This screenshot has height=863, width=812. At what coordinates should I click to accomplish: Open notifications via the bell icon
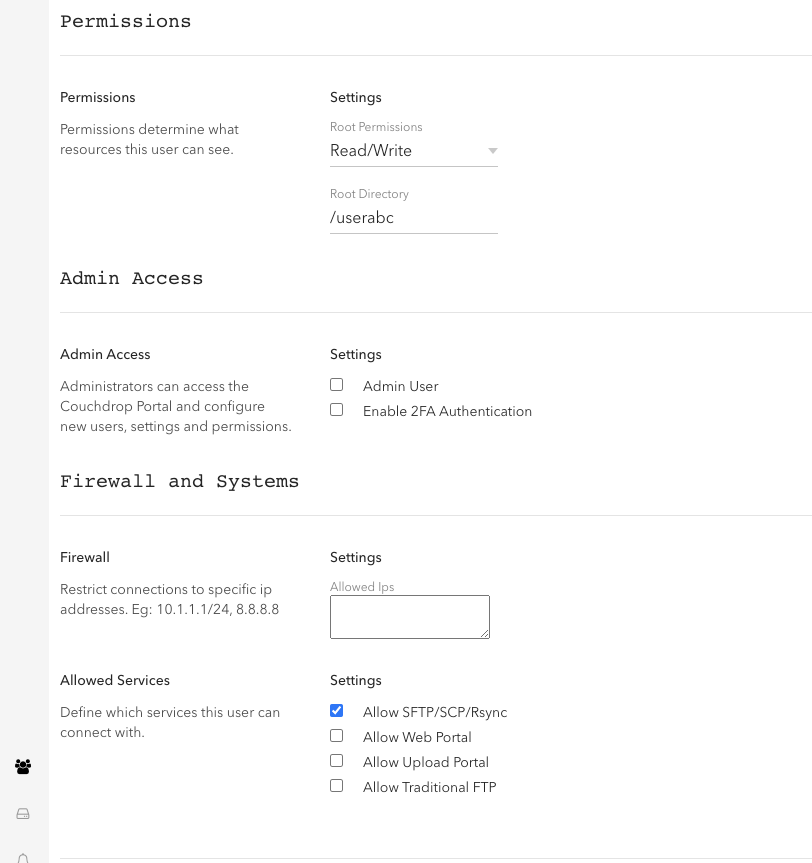pyautogui.click(x=23, y=856)
